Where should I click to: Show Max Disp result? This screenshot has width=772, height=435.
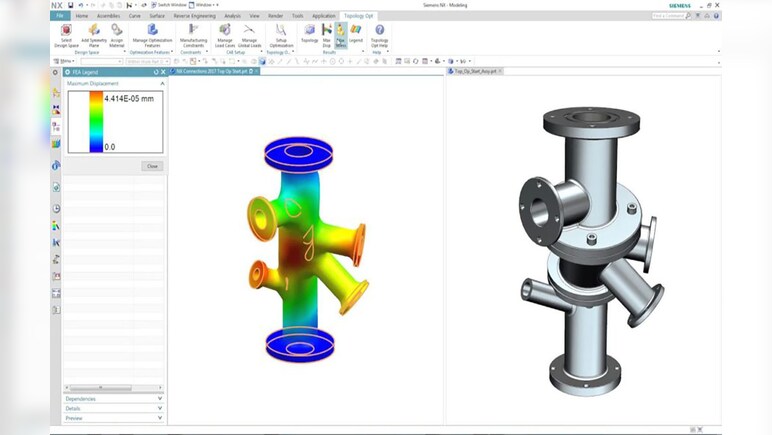(326, 36)
